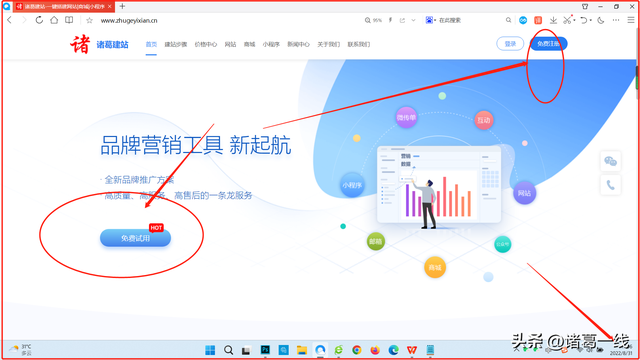
Task: Open Windows taskbar search
Action: click(x=229, y=350)
